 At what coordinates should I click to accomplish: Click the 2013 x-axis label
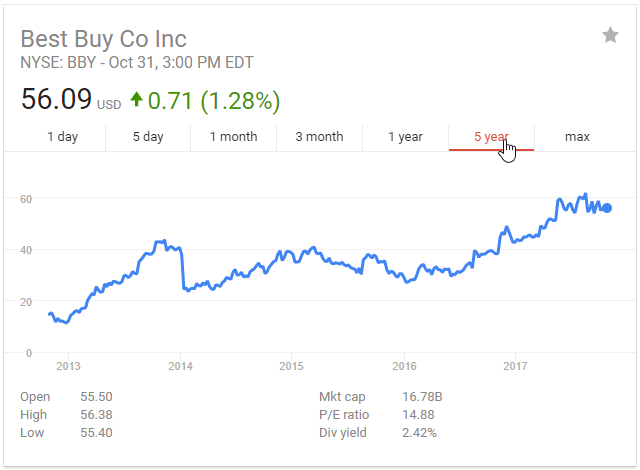pos(68,366)
